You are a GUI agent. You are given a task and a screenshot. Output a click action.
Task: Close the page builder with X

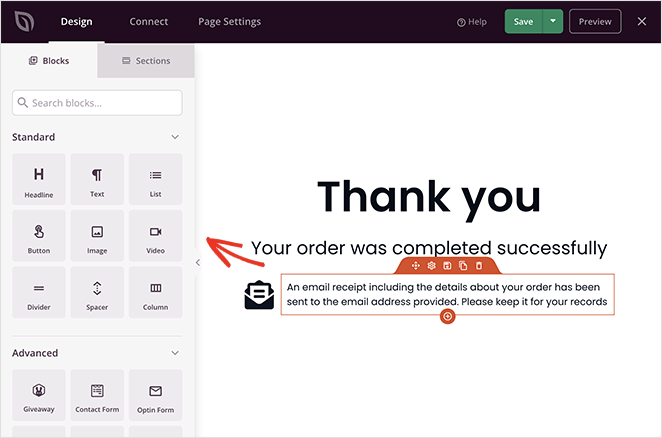pyautogui.click(x=641, y=21)
